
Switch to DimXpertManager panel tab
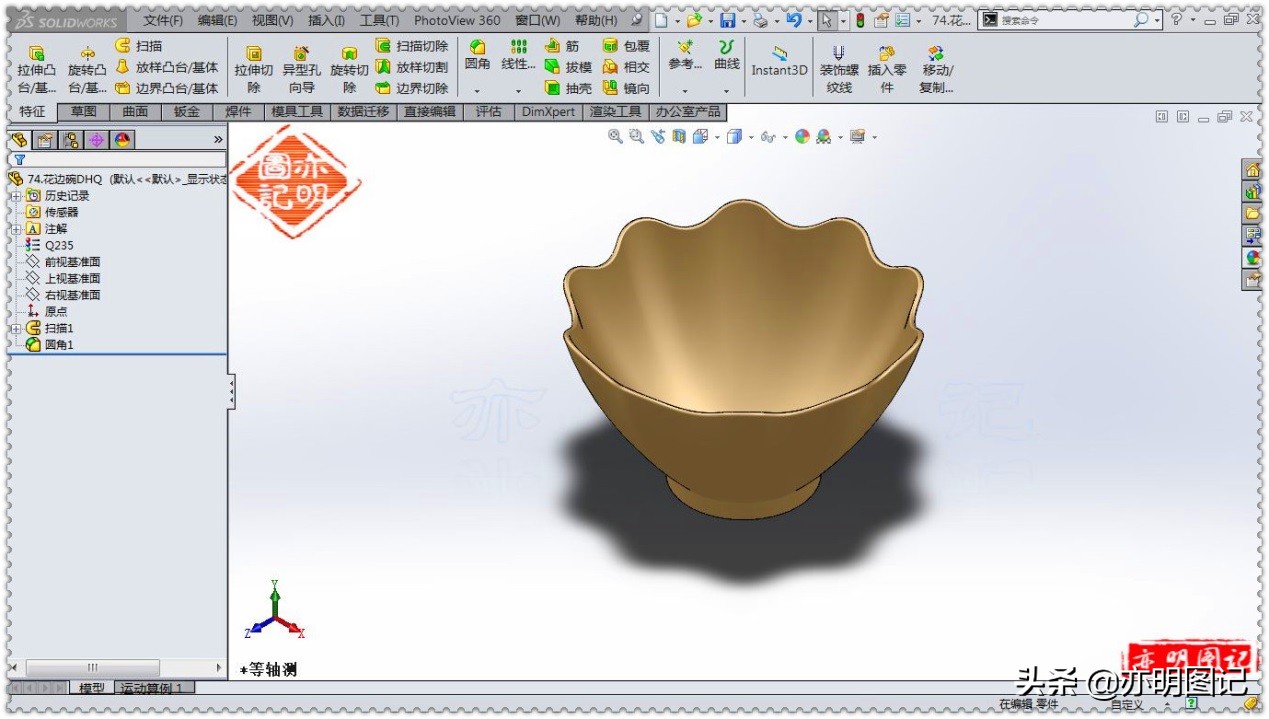(96, 140)
